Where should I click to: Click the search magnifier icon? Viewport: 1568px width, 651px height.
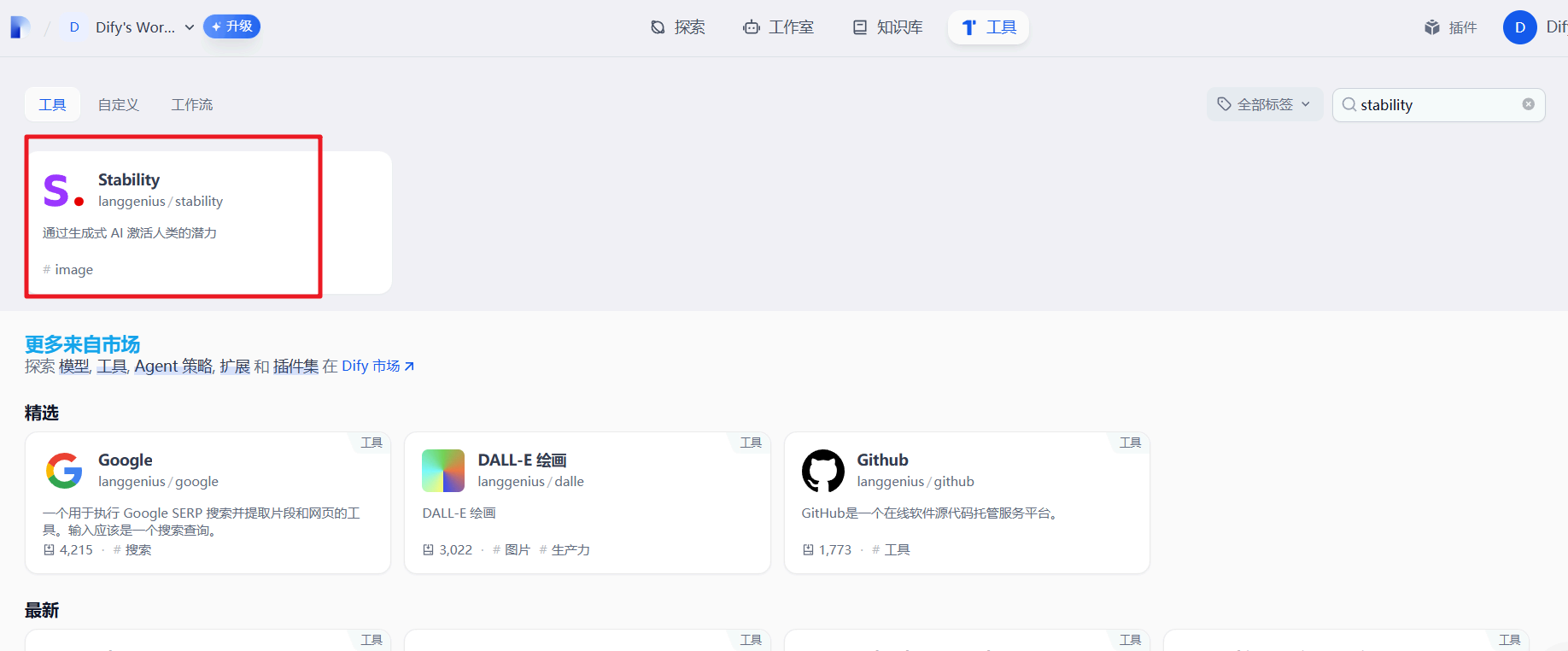tap(1349, 104)
